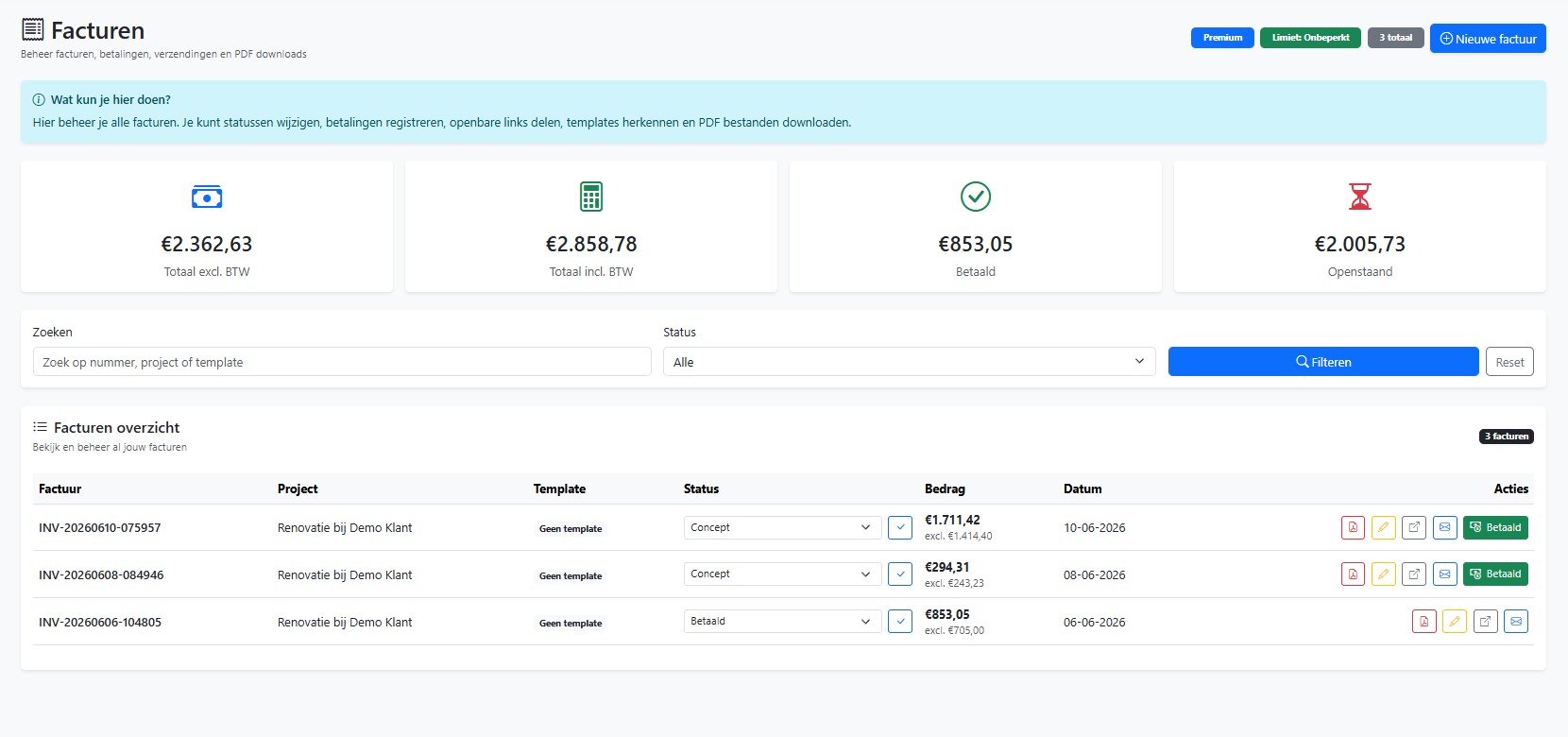Mark INV-20260608-084946 as Betaald
Image resolution: width=1568 pixels, height=737 pixels.
[1495, 574]
